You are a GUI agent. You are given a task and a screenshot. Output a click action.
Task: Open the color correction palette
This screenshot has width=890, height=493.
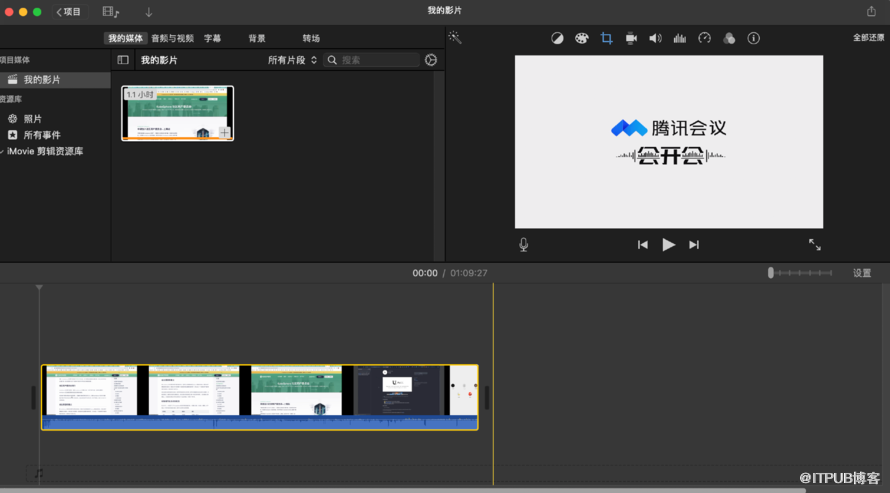(x=581, y=38)
